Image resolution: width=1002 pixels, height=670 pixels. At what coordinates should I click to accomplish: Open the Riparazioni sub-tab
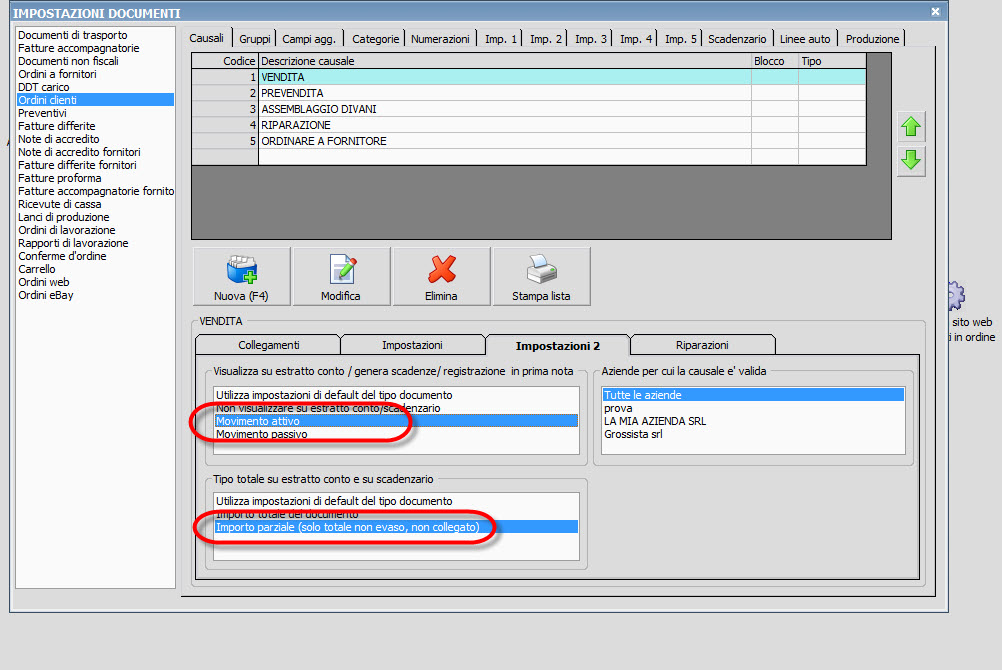pyautogui.click(x=702, y=345)
